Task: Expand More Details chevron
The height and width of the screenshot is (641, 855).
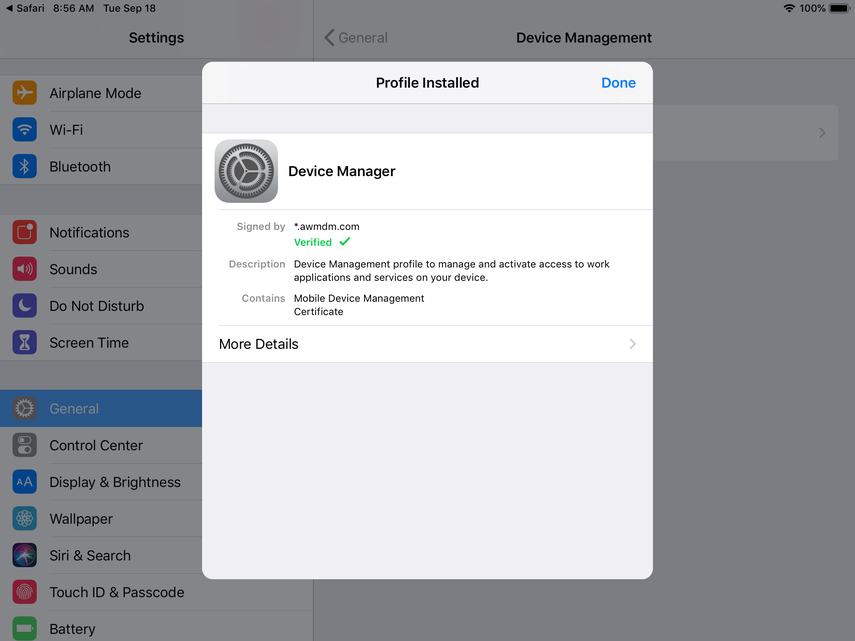Action: pos(632,344)
